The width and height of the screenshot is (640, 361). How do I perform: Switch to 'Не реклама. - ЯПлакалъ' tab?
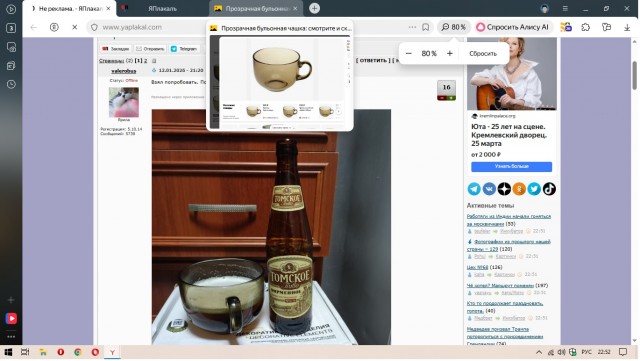tap(69, 9)
